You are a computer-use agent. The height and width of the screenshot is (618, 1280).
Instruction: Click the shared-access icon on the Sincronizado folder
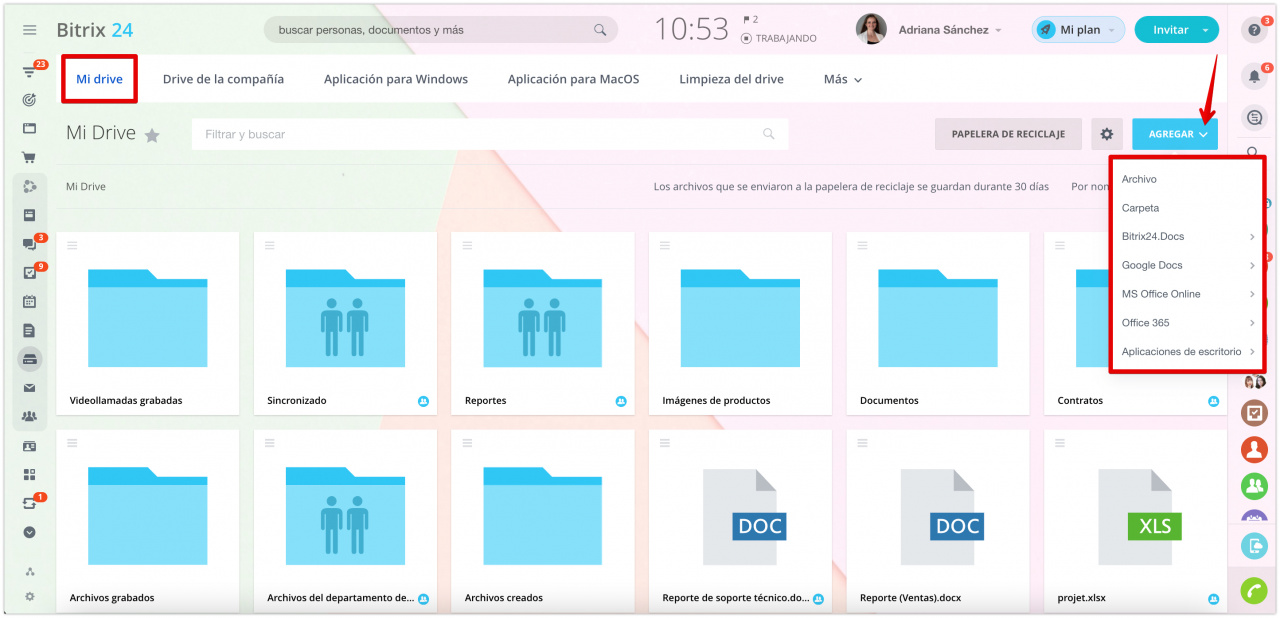(x=423, y=401)
